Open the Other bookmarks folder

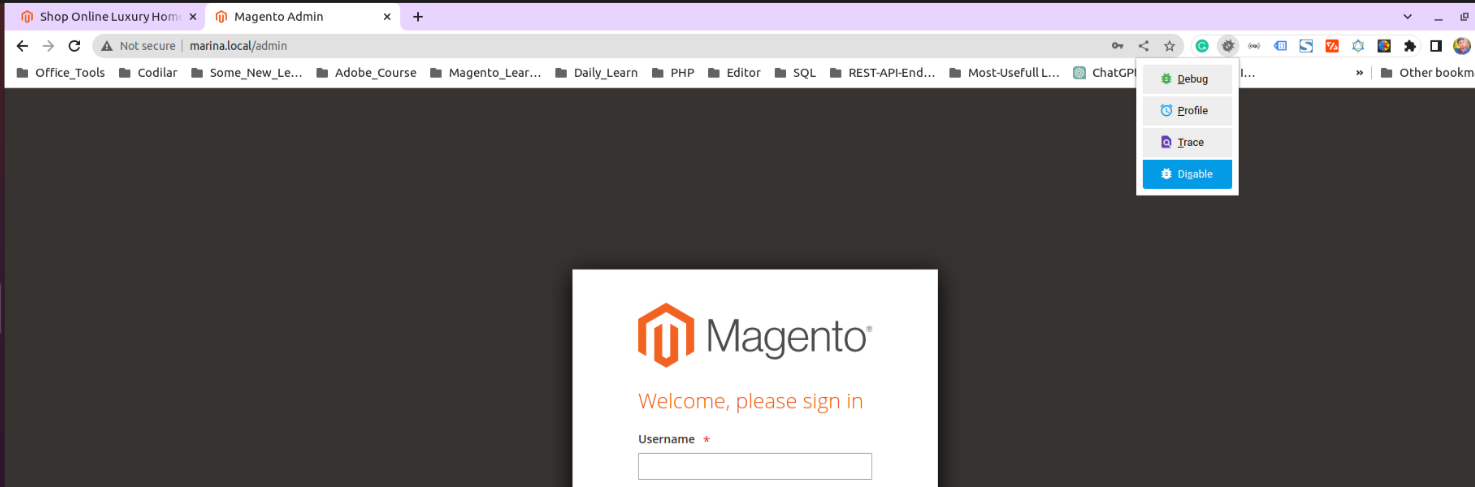tap(1427, 73)
